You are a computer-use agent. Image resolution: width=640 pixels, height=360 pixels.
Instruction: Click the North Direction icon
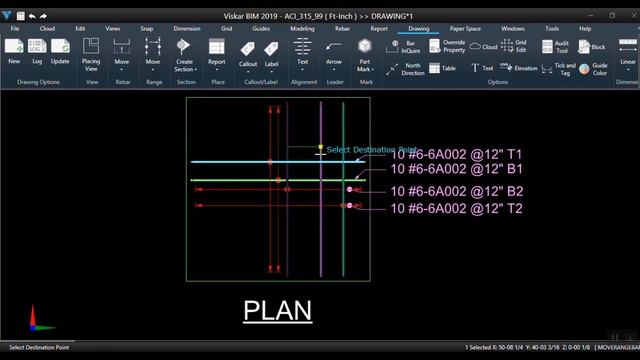(x=392, y=69)
